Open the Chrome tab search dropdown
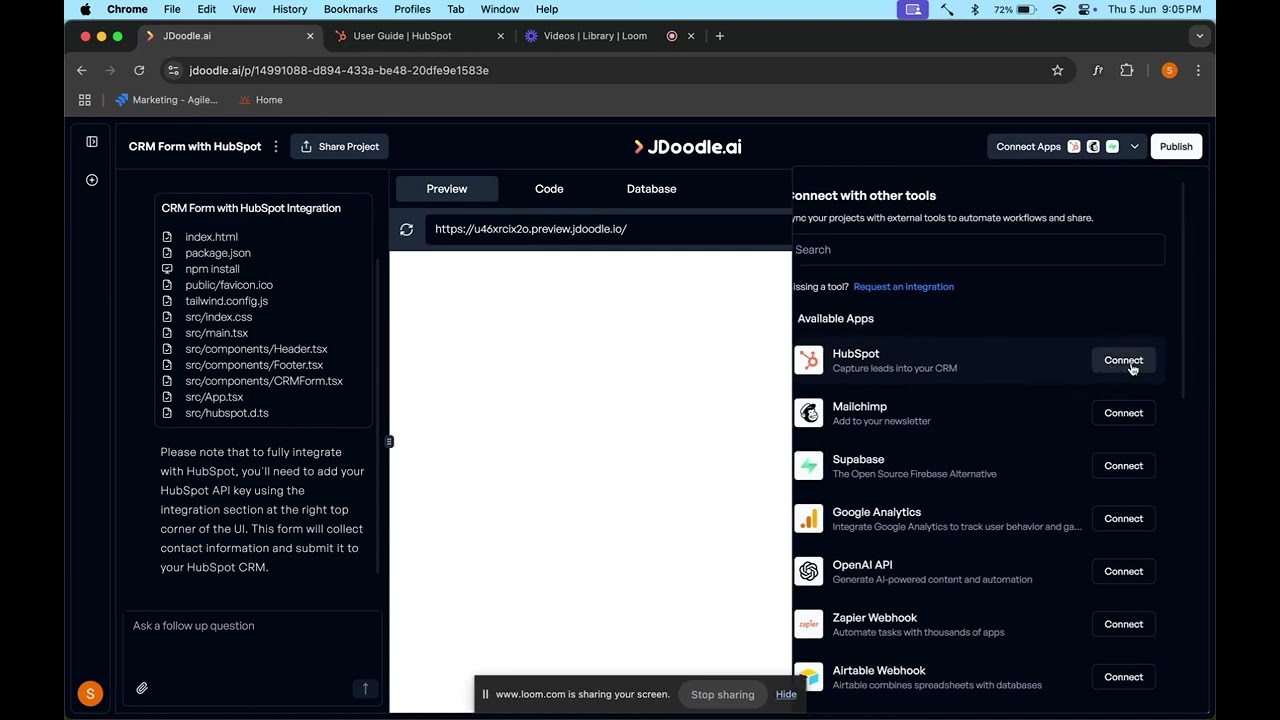Image resolution: width=1280 pixels, height=720 pixels. (x=1199, y=36)
